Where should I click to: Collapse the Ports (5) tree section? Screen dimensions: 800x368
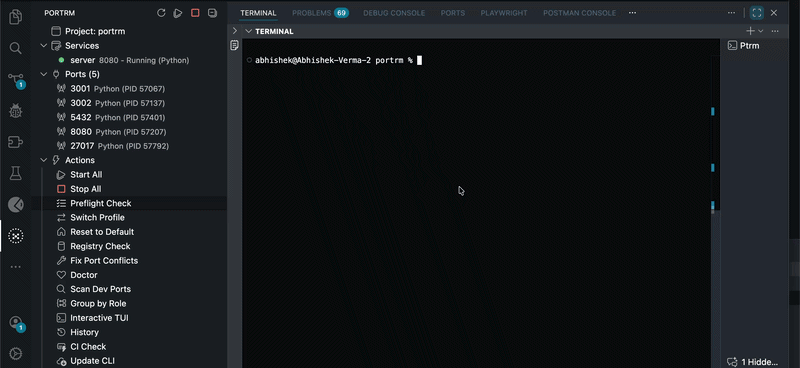44,74
